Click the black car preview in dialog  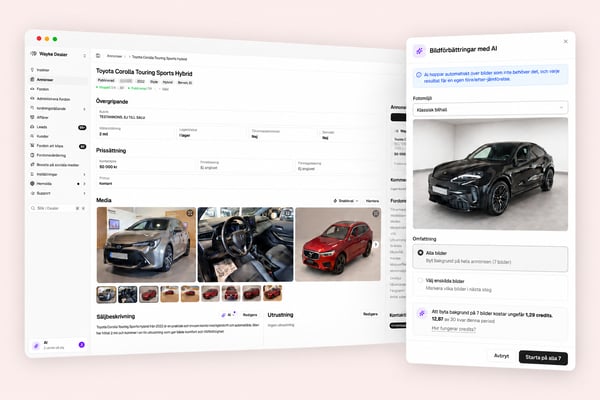[490, 174]
